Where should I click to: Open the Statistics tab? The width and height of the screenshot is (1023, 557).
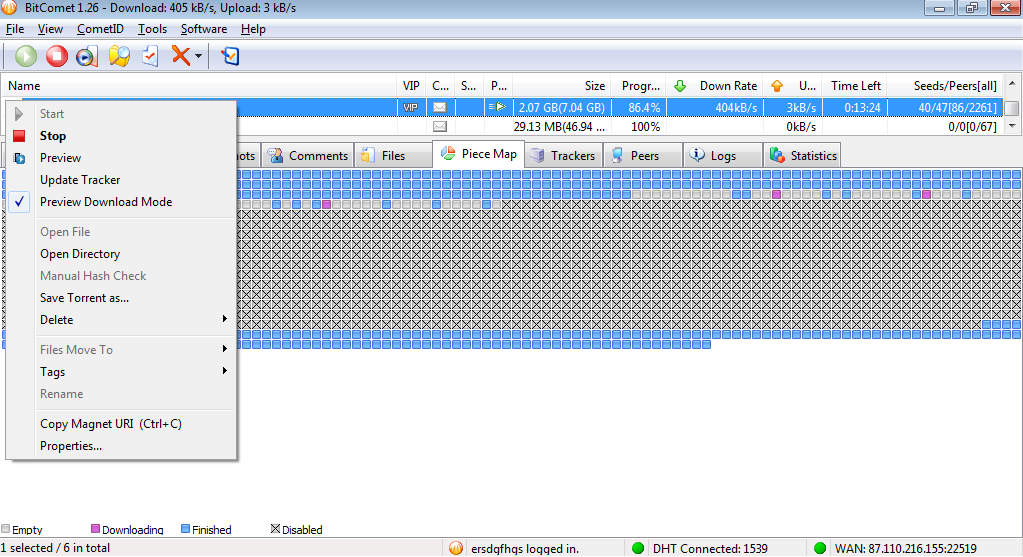pyautogui.click(x=802, y=156)
